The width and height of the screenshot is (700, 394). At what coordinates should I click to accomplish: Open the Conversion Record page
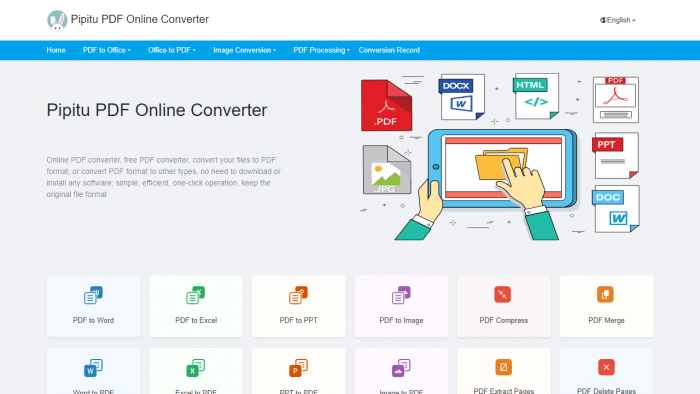pyautogui.click(x=389, y=50)
